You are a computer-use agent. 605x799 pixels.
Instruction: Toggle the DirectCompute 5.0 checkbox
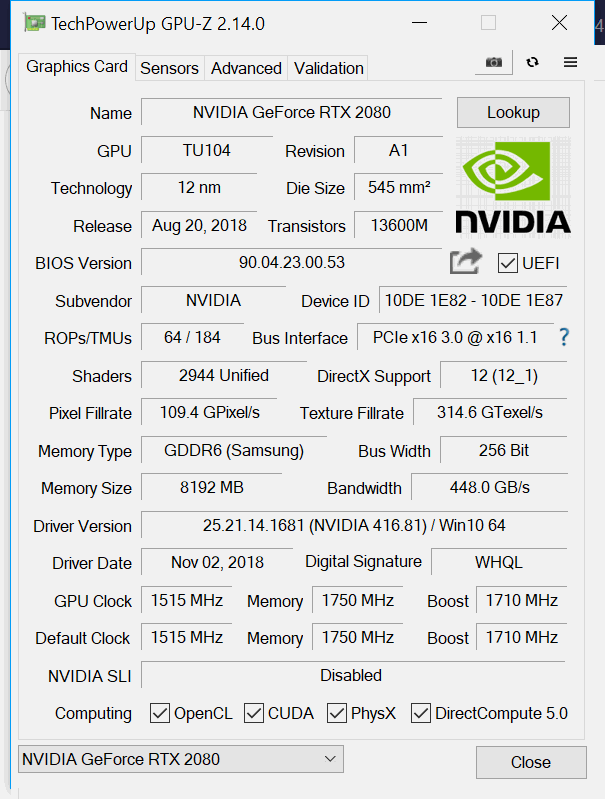pyautogui.click(x=421, y=713)
